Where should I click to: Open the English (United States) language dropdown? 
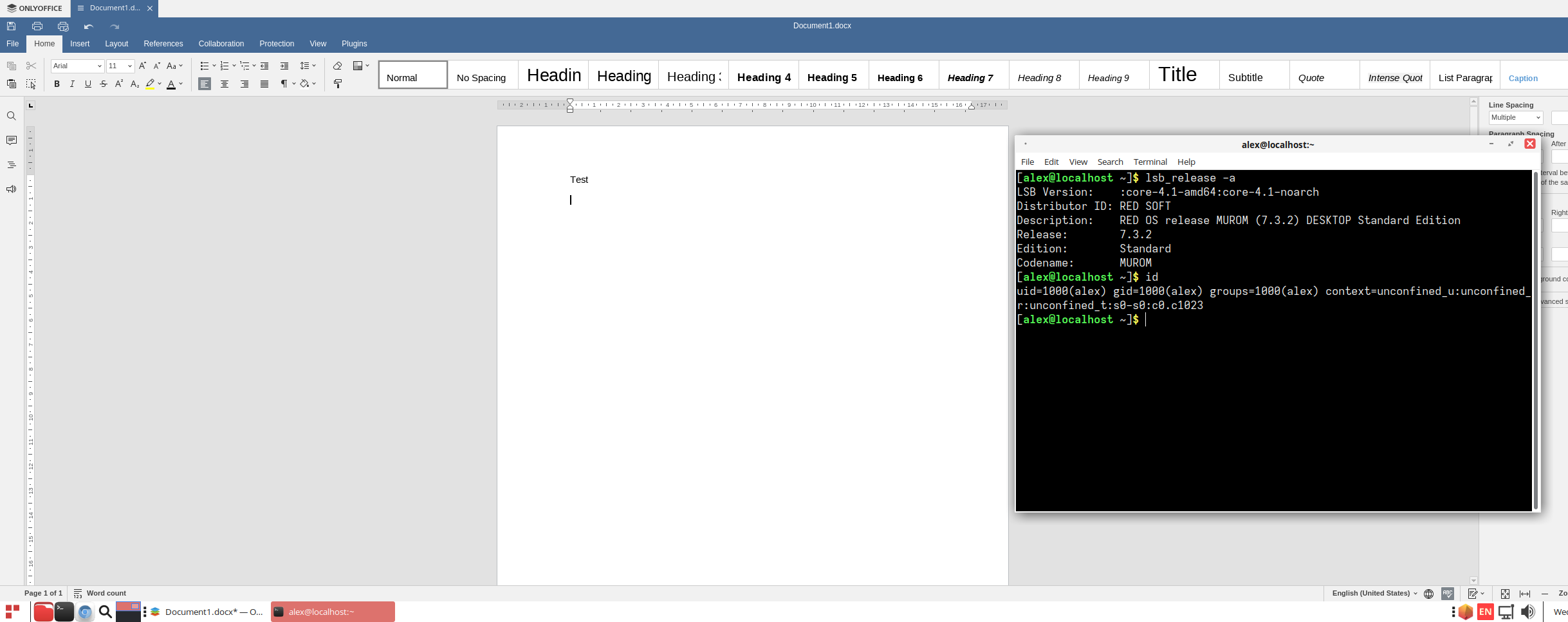pyautogui.click(x=1374, y=594)
